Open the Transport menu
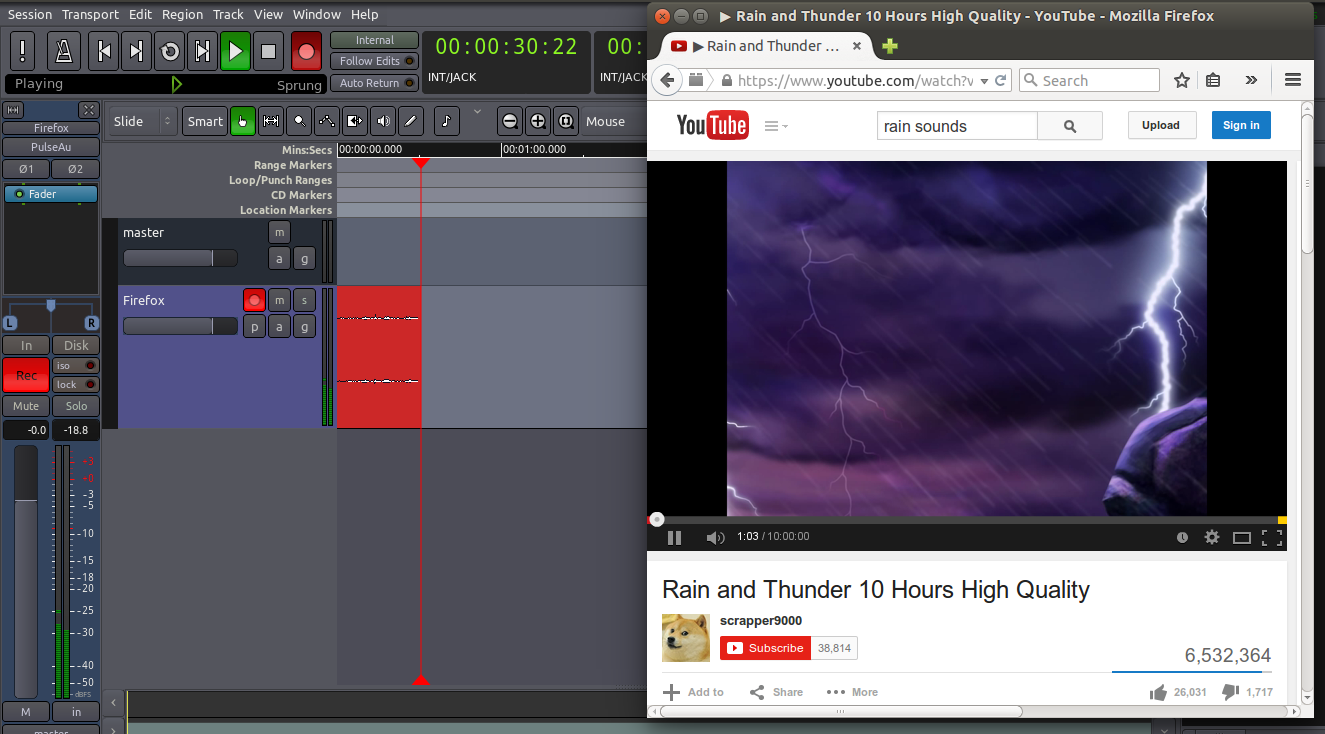Image resolution: width=1325 pixels, height=734 pixels. tap(90, 14)
